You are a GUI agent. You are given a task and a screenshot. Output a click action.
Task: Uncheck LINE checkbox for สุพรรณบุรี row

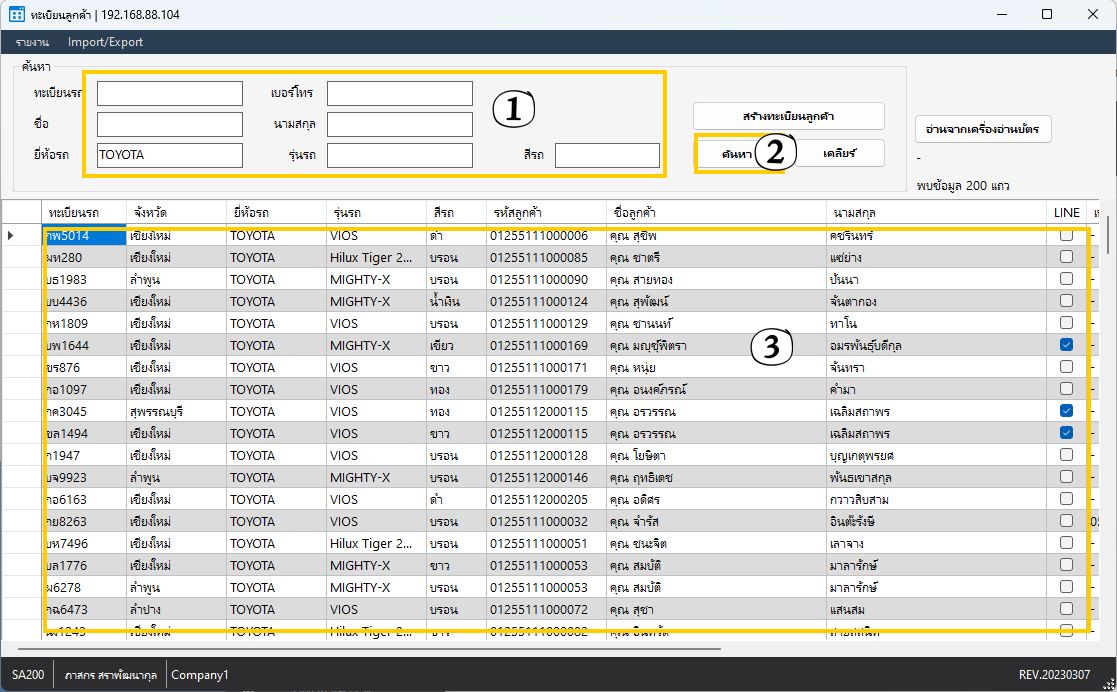click(1066, 411)
